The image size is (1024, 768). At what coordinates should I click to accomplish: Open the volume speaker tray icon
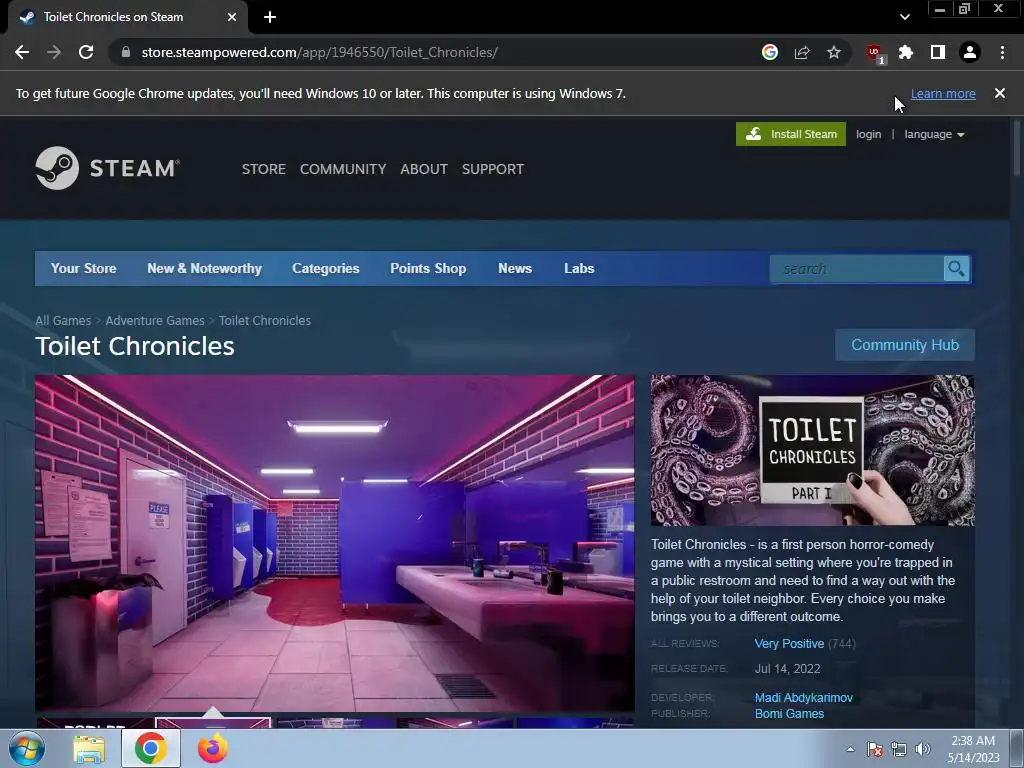pos(923,749)
